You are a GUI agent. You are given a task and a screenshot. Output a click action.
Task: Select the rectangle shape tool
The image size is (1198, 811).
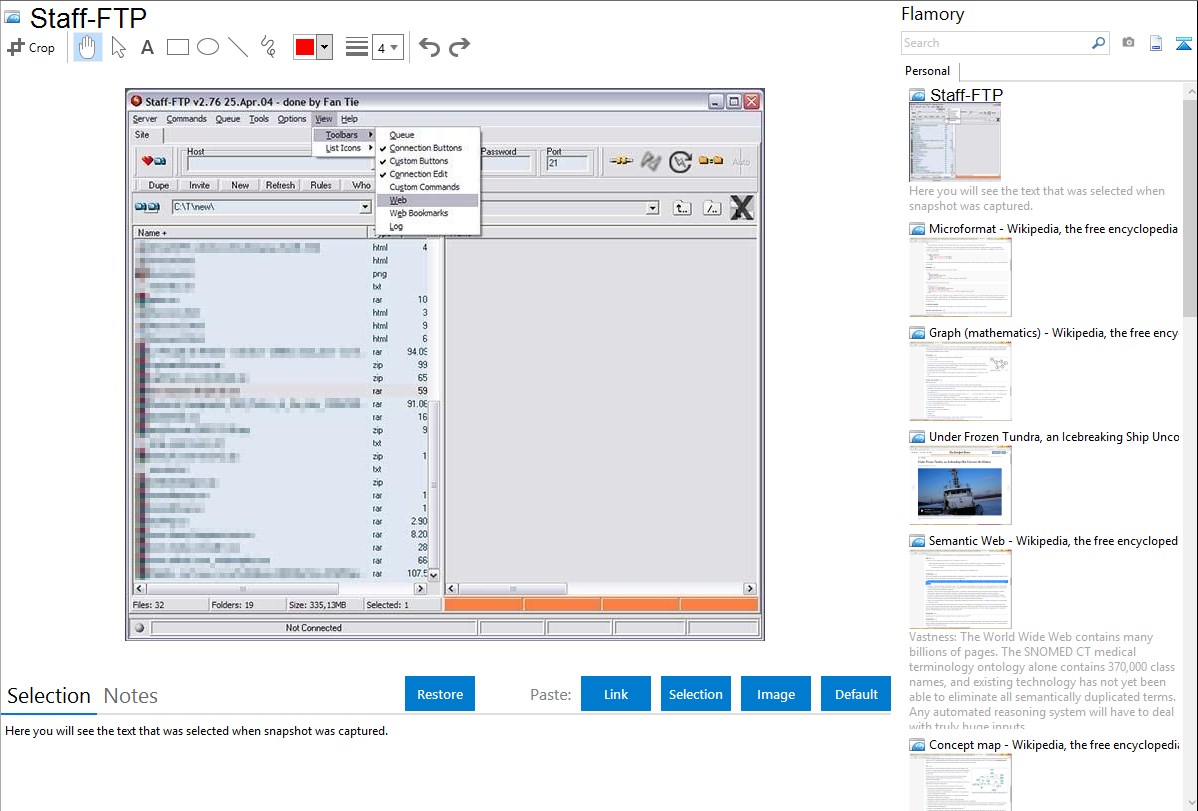(x=177, y=47)
